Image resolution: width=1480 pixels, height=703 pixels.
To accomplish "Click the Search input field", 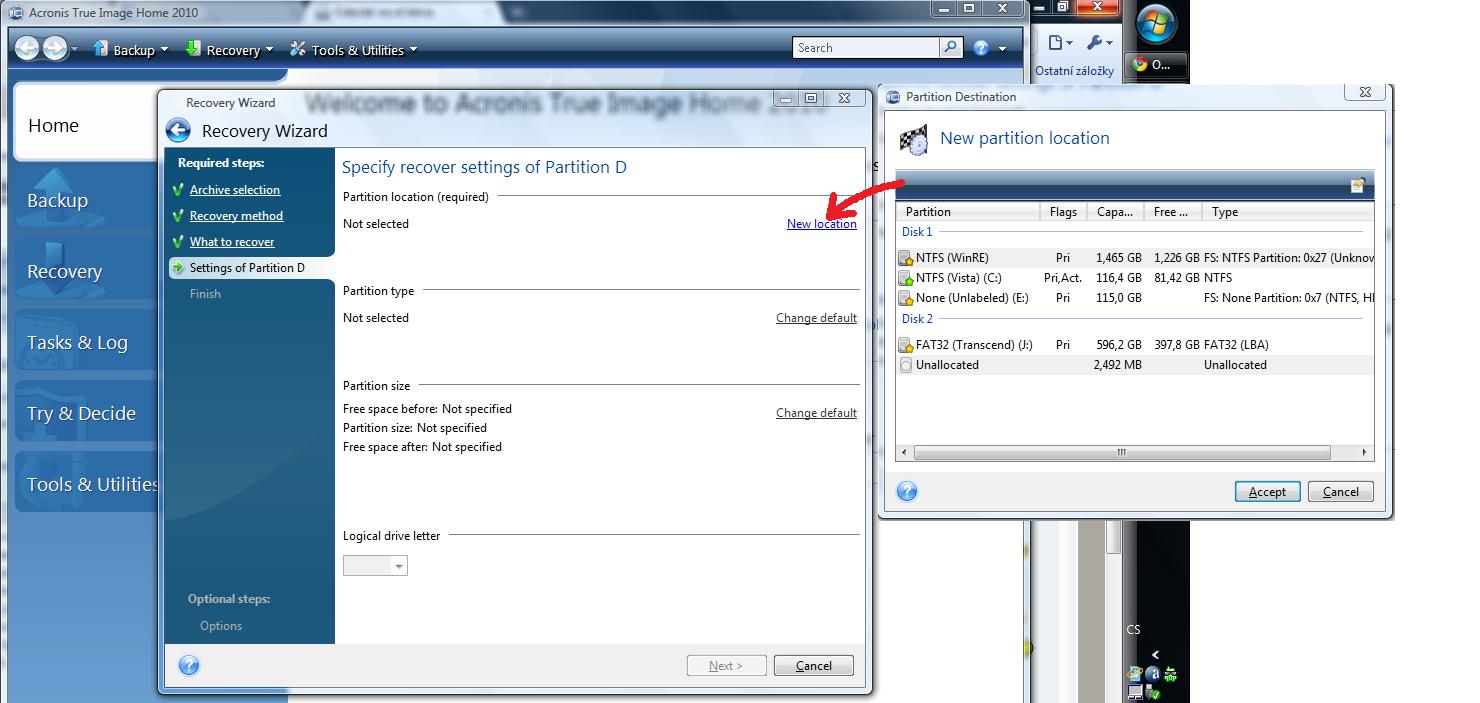I will coord(866,48).
